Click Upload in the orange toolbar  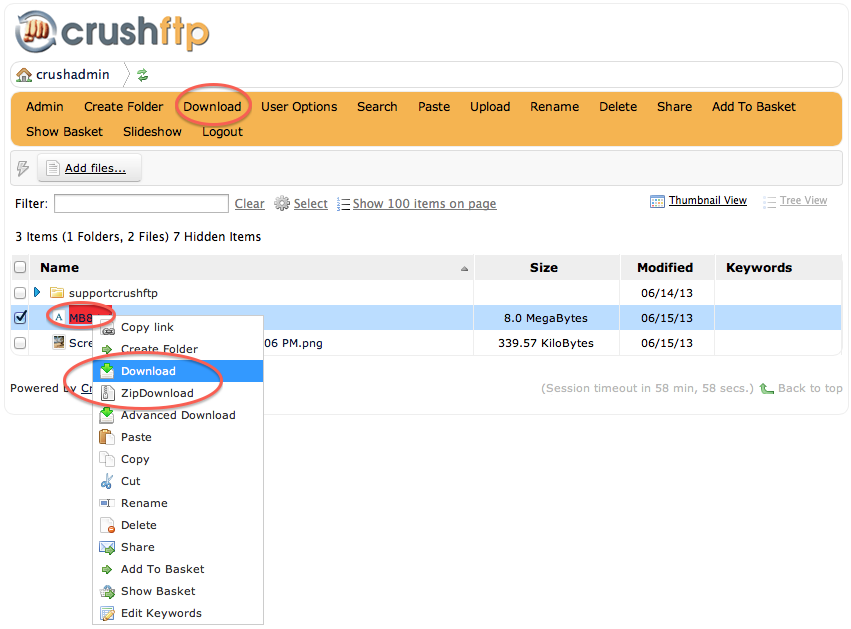click(x=490, y=107)
